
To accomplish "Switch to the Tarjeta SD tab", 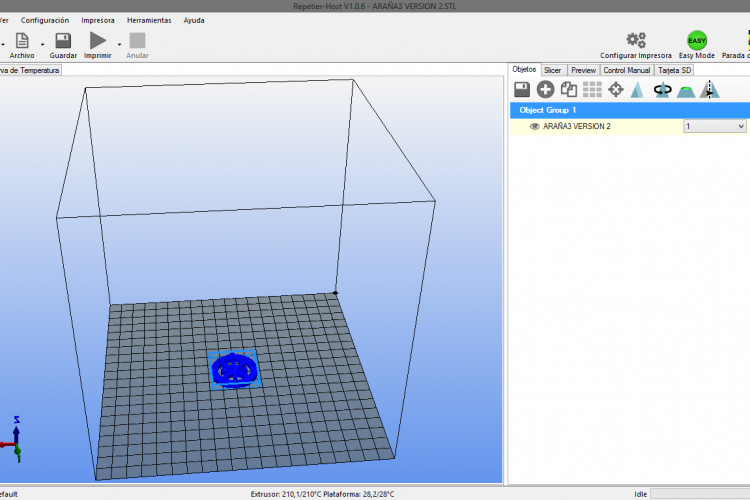I will pos(674,70).
